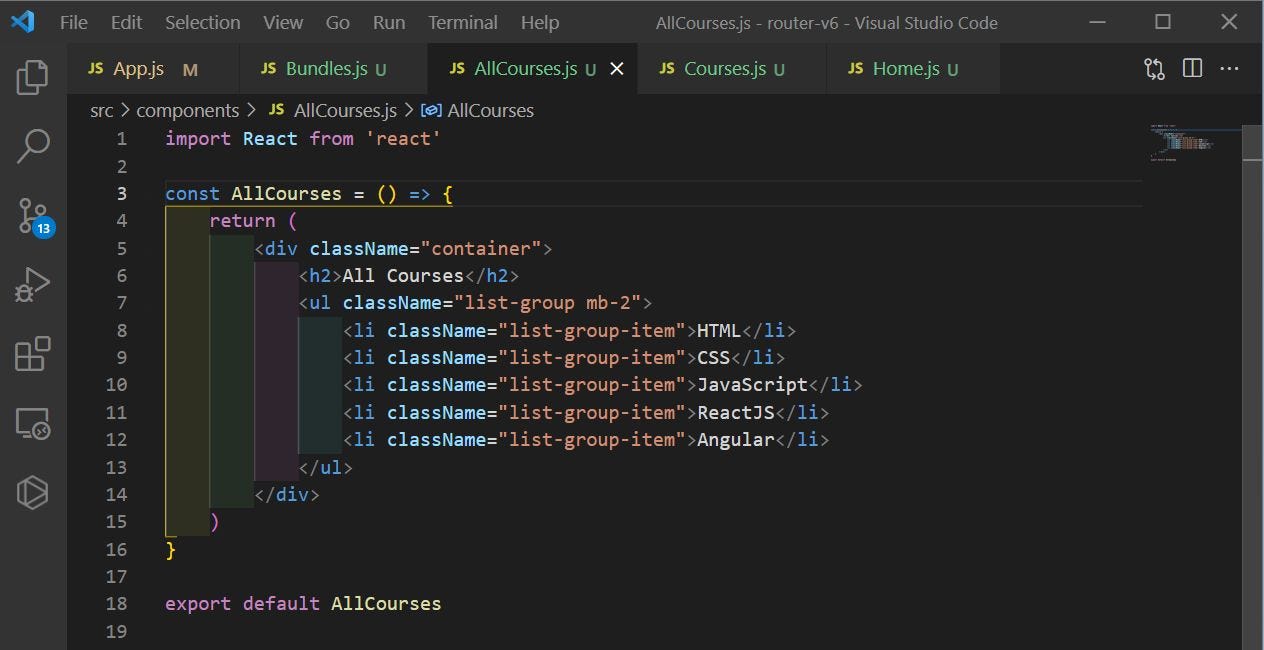The width and height of the screenshot is (1264, 650).
Task: Open the Extensions view icon
Action: tap(33, 354)
